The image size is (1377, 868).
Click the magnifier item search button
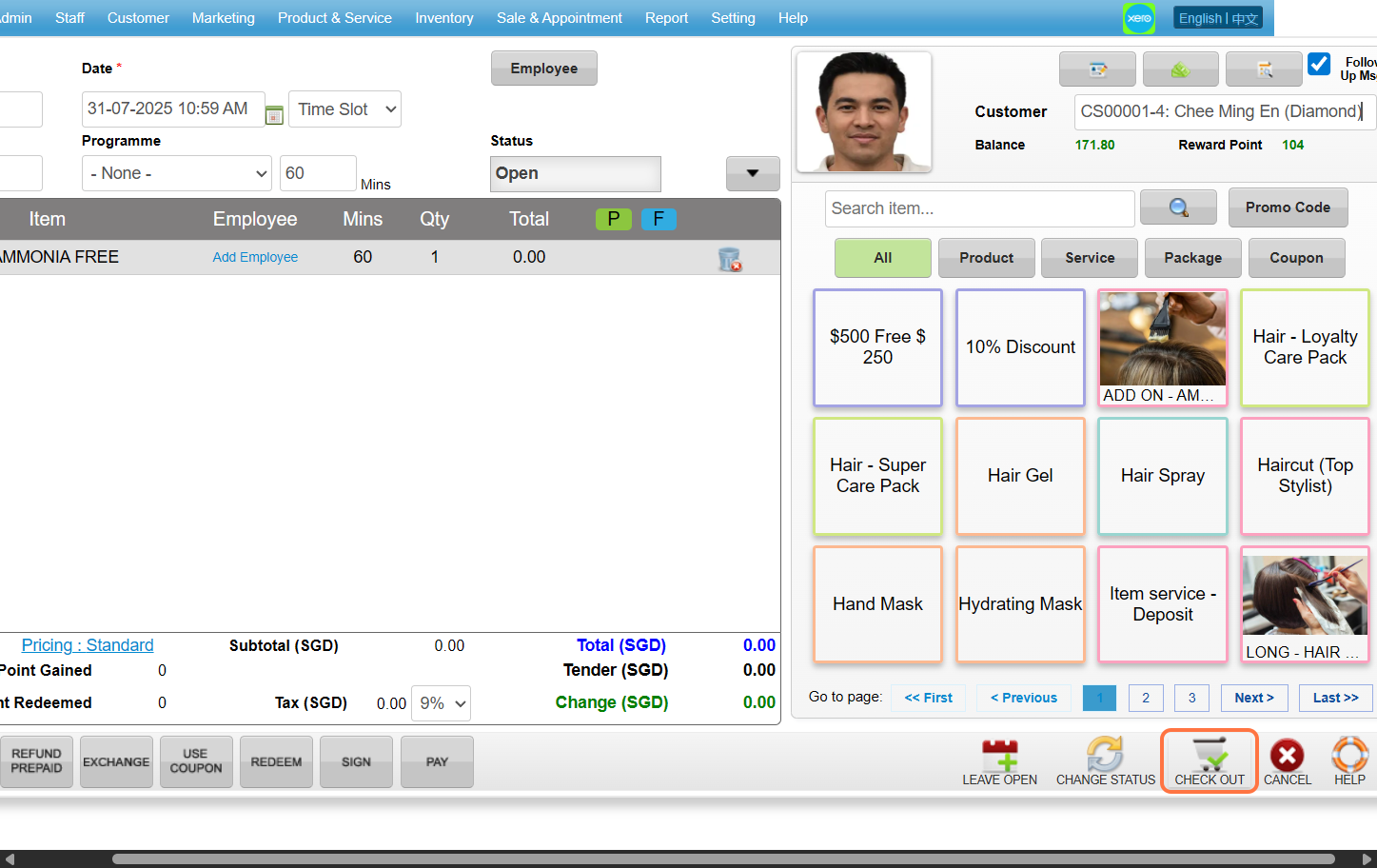(x=1178, y=207)
